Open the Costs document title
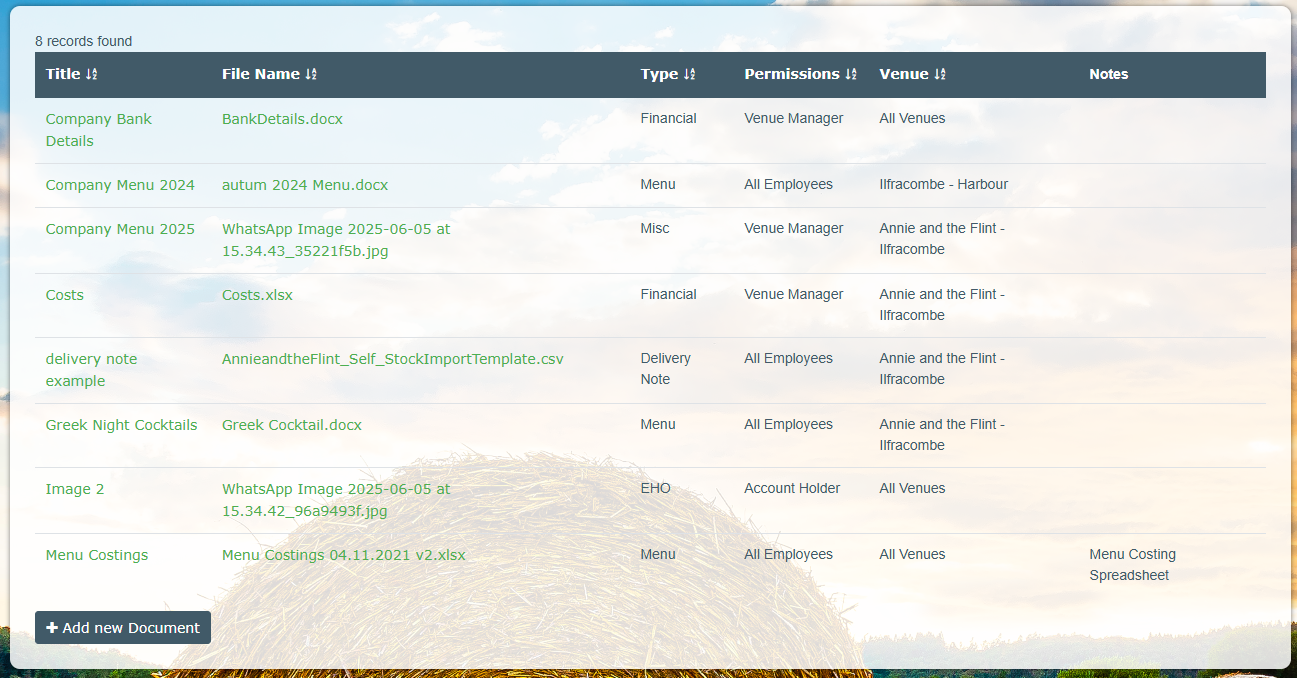This screenshot has height=678, width=1297. pos(65,295)
